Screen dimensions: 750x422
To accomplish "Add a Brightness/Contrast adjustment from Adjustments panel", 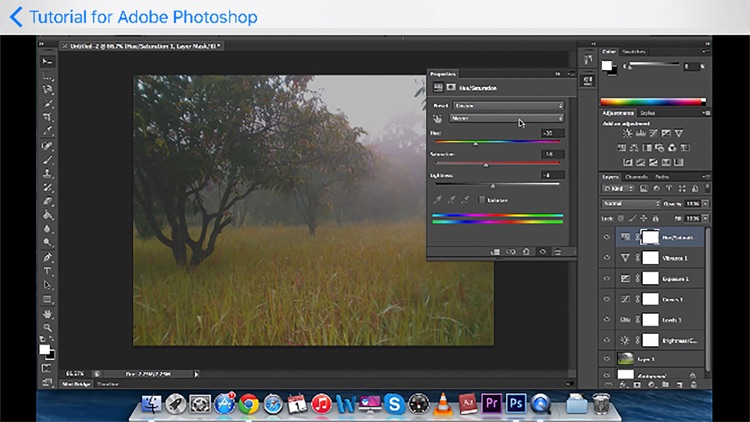I will (627, 133).
